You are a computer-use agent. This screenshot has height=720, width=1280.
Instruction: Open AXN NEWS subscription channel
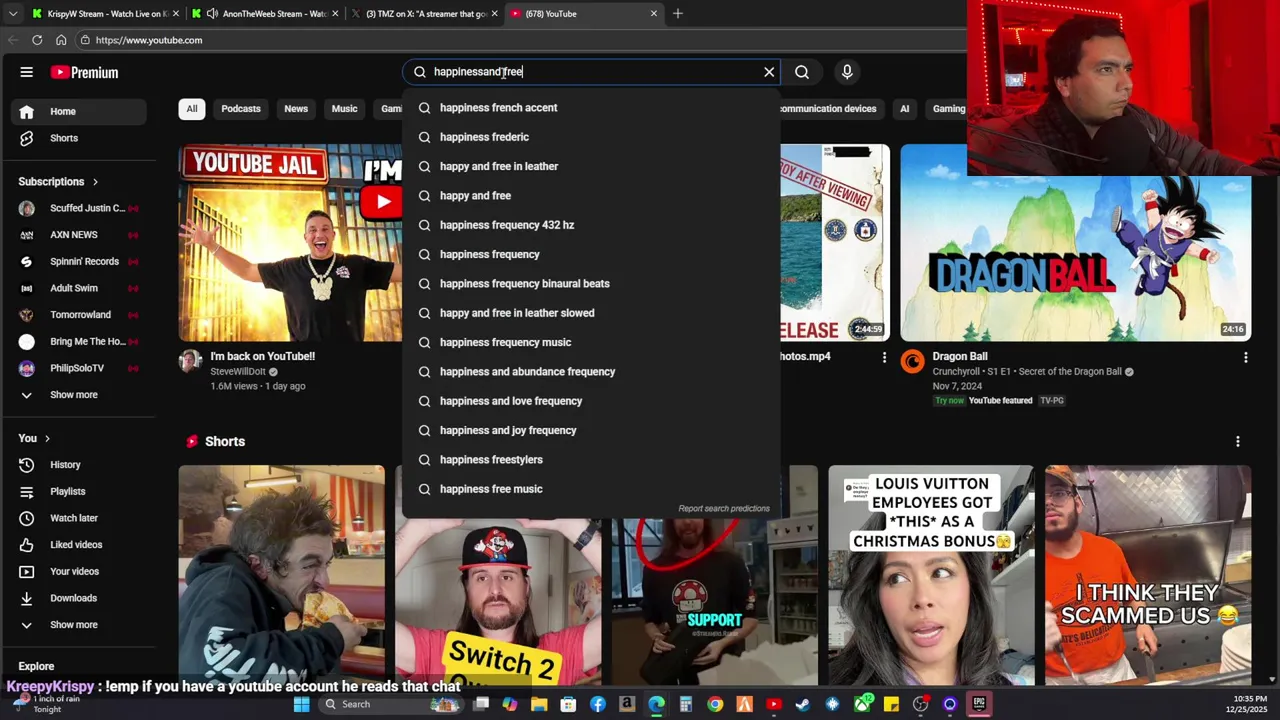point(78,235)
